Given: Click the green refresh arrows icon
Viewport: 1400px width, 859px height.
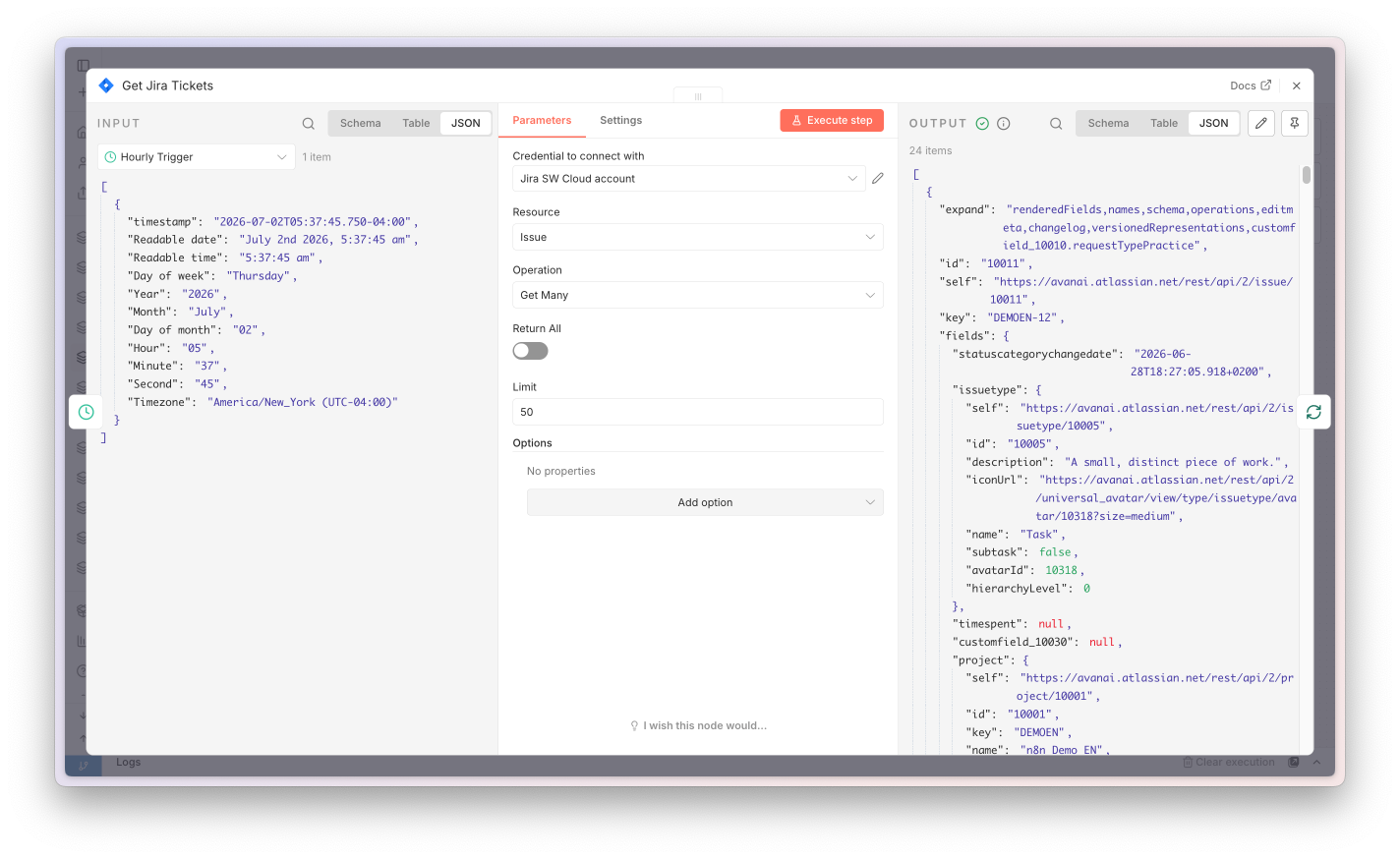Looking at the screenshot, I should coord(1313,412).
